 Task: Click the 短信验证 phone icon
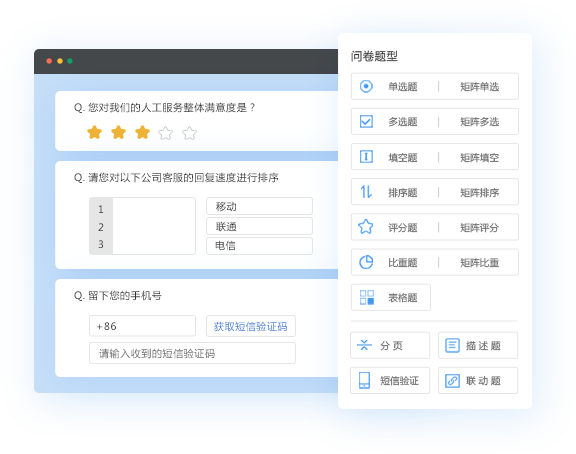[364, 380]
